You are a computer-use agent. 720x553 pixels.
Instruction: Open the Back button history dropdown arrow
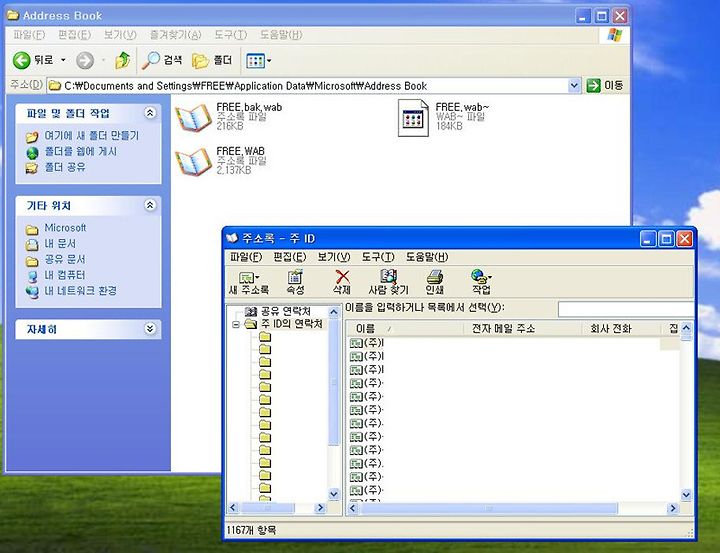pos(63,60)
